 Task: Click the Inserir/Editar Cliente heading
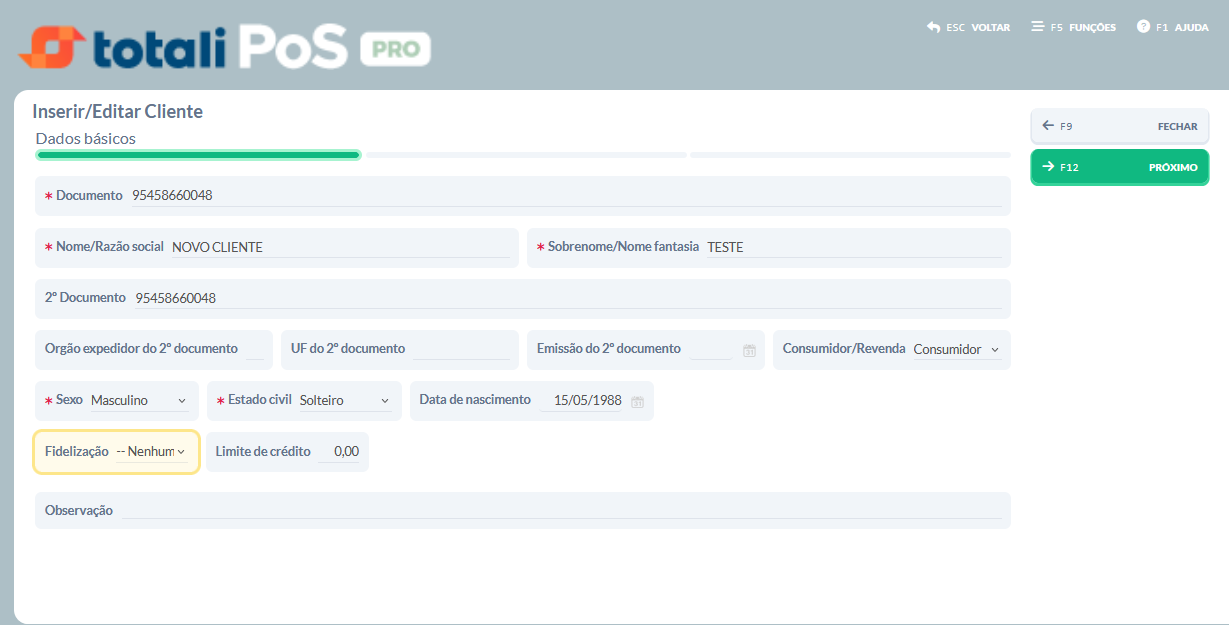(117, 111)
